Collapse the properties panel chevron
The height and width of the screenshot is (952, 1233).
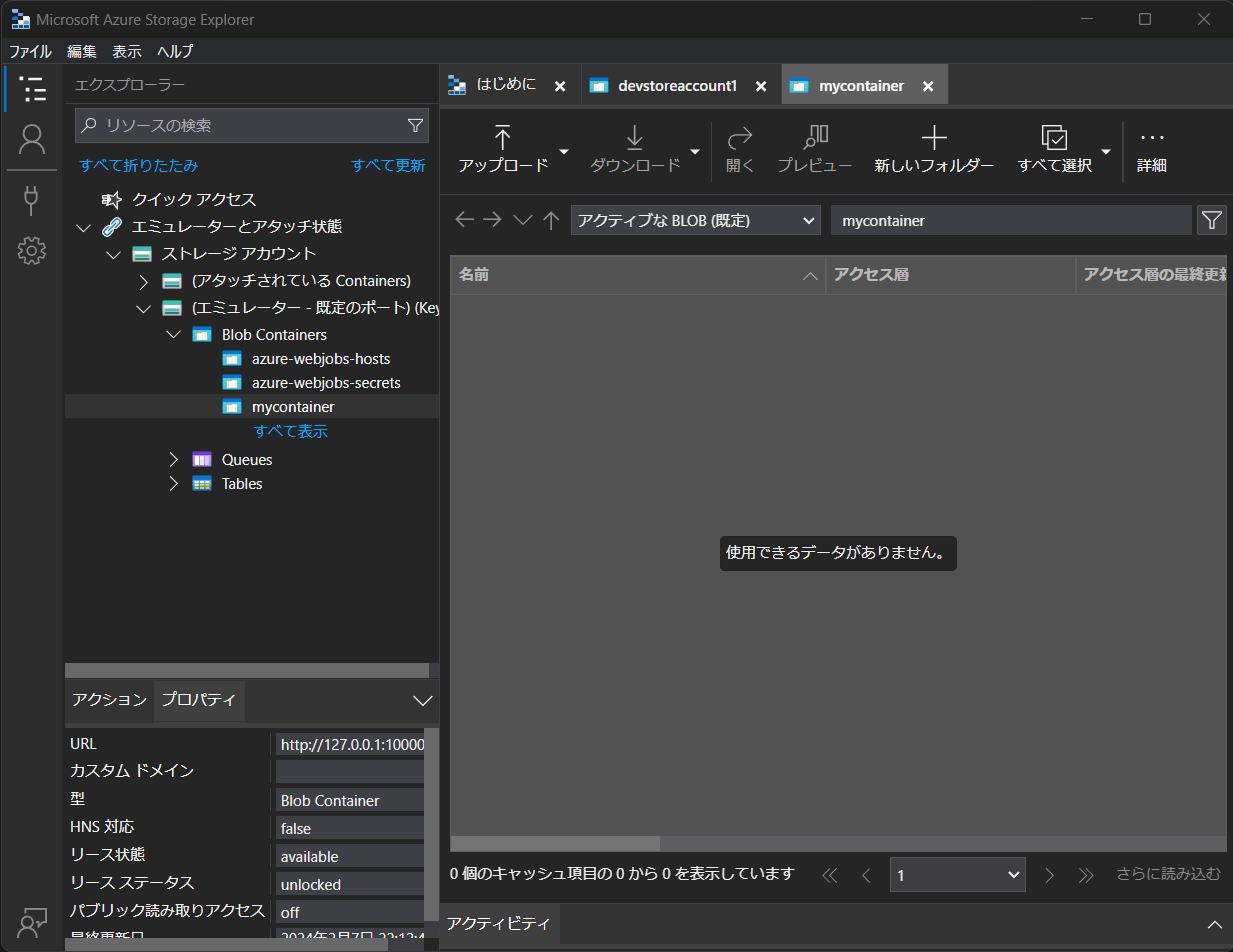click(422, 700)
